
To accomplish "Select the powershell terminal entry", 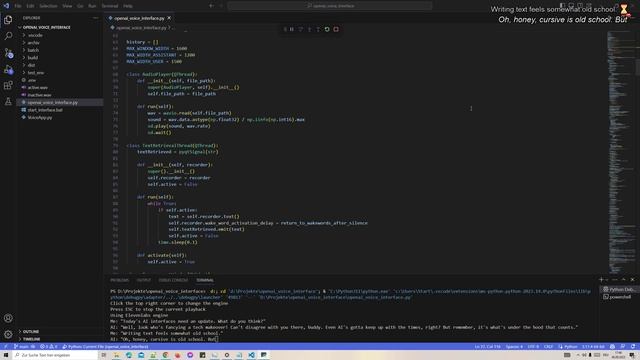I will click(619, 297).
